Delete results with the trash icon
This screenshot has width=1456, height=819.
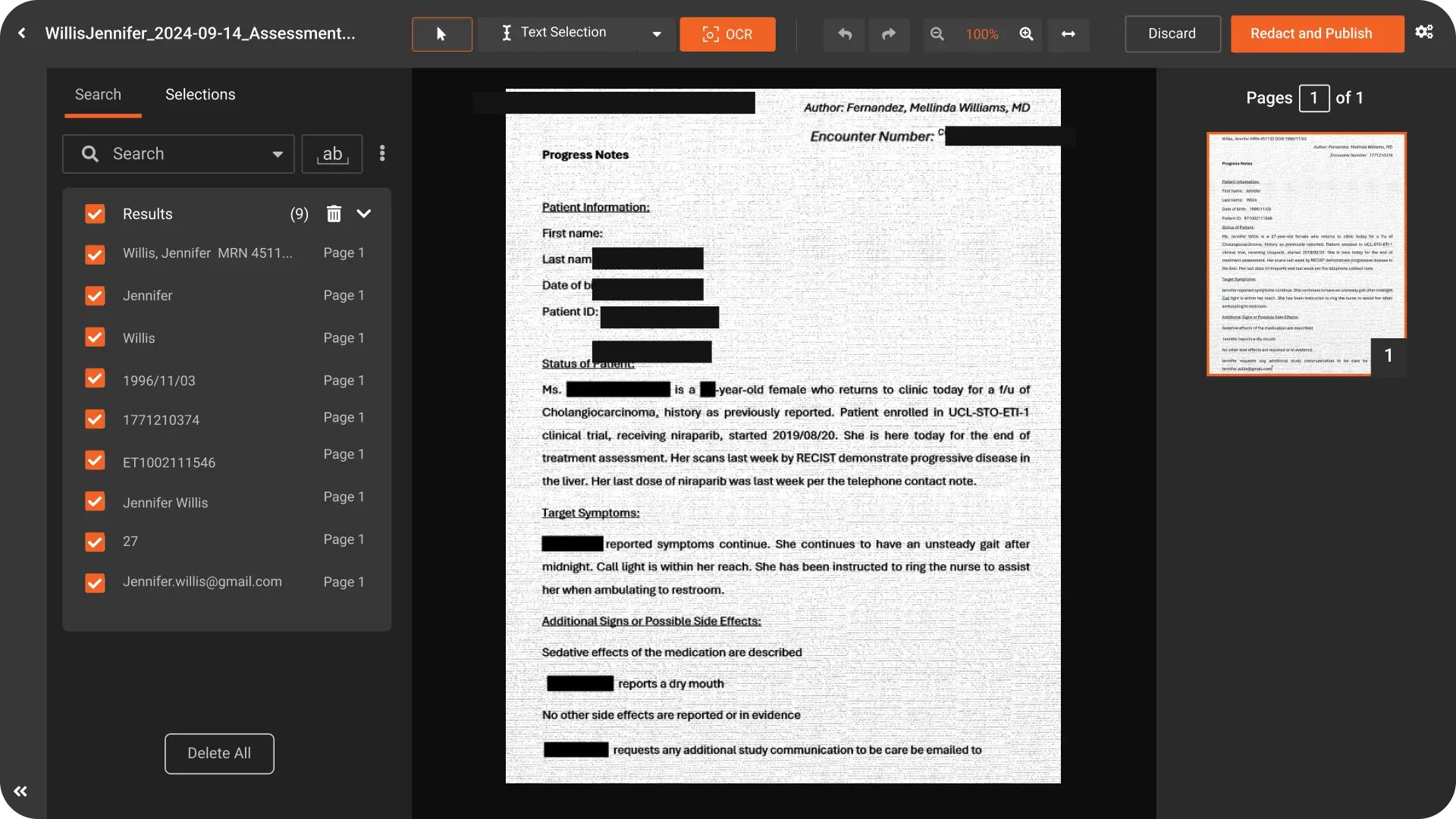point(334,214)
